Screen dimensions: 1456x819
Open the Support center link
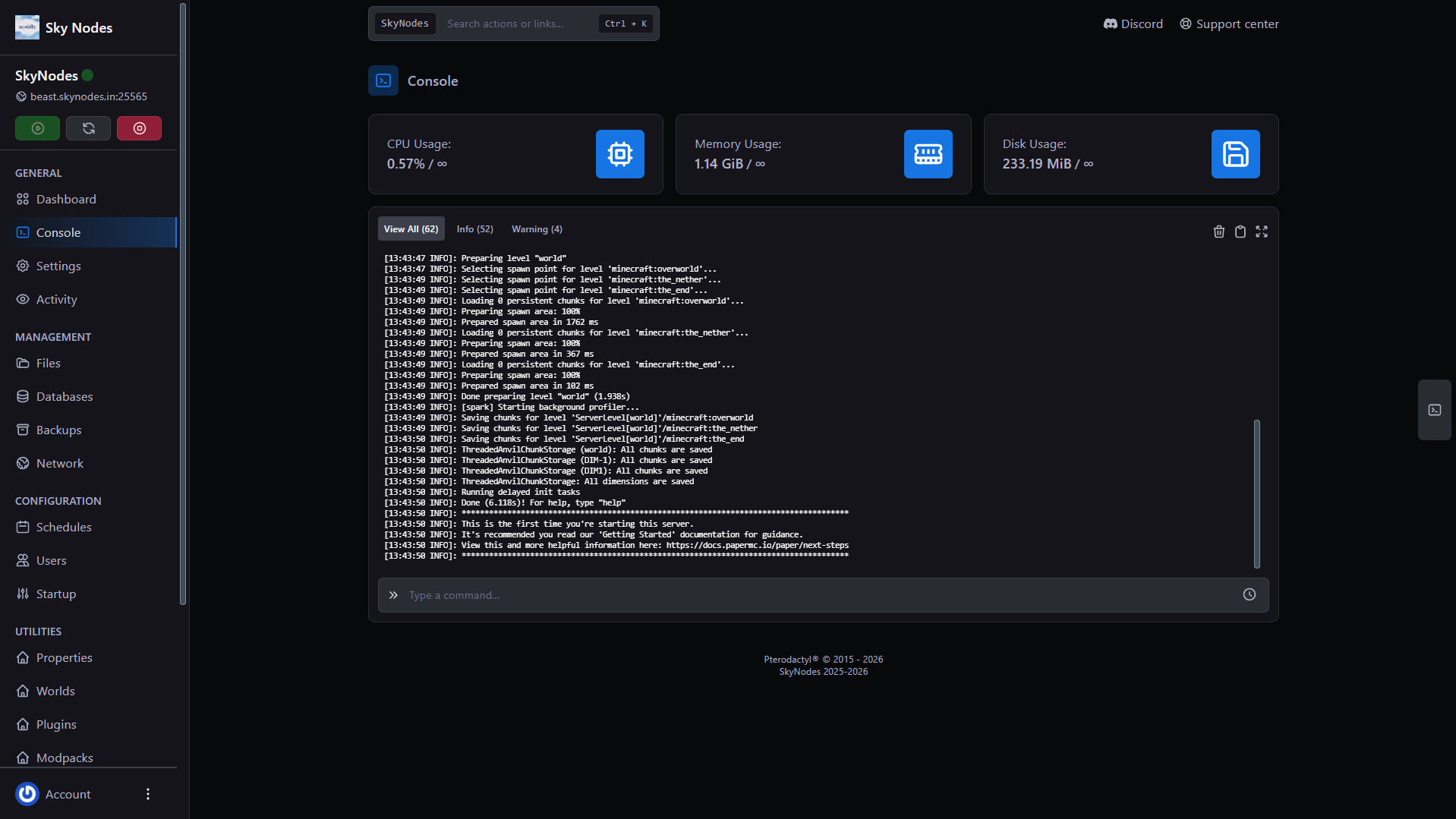[1229, 24]
